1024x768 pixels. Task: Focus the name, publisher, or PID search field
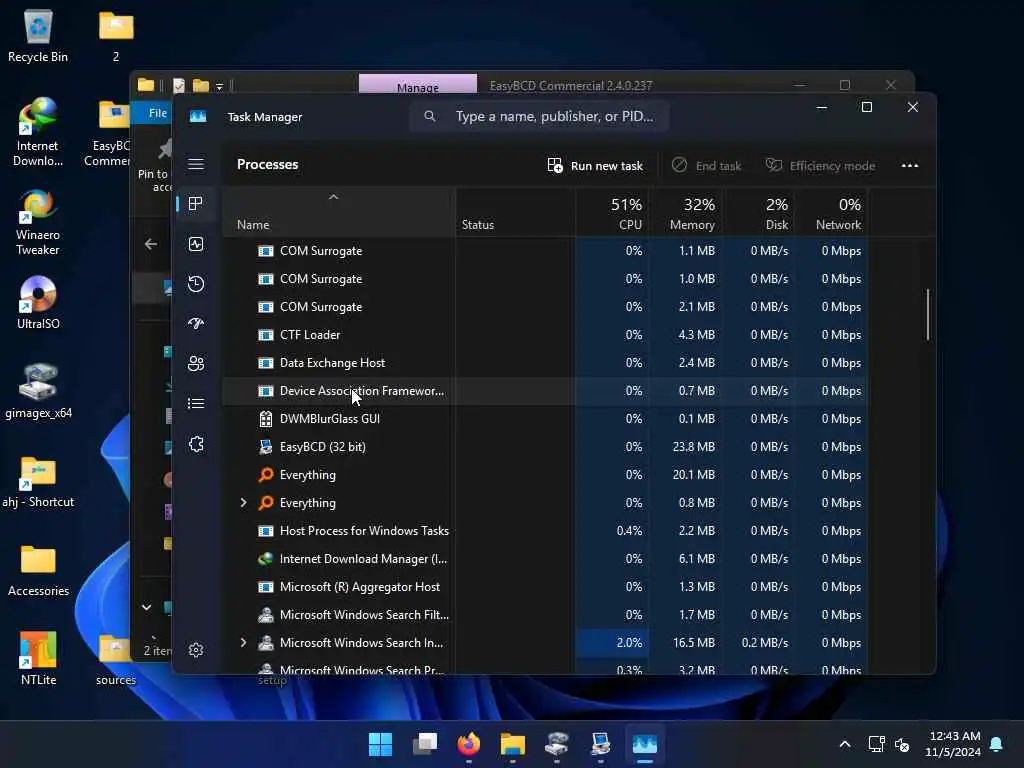539,116
